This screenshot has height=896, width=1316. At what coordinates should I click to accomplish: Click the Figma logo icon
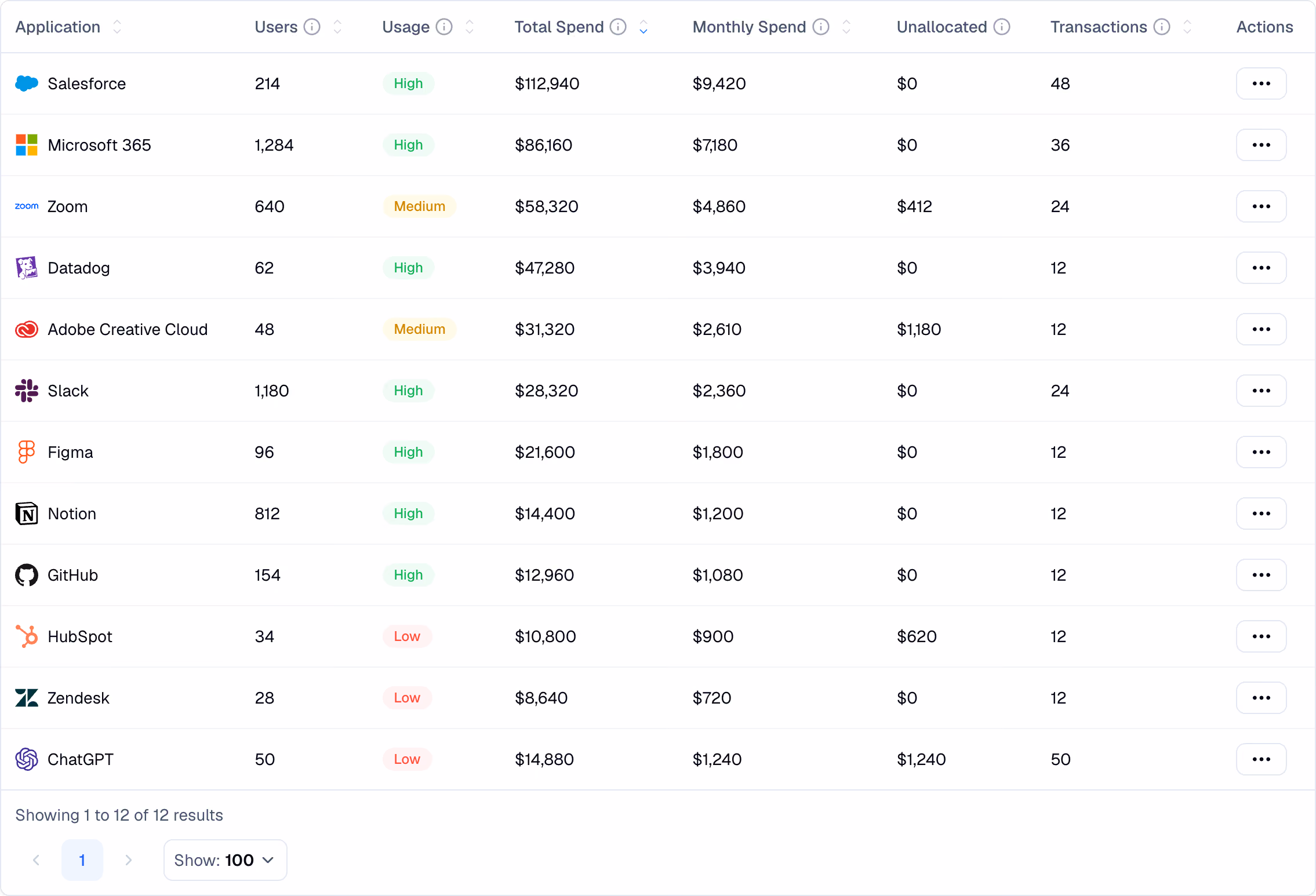point(27,452)
